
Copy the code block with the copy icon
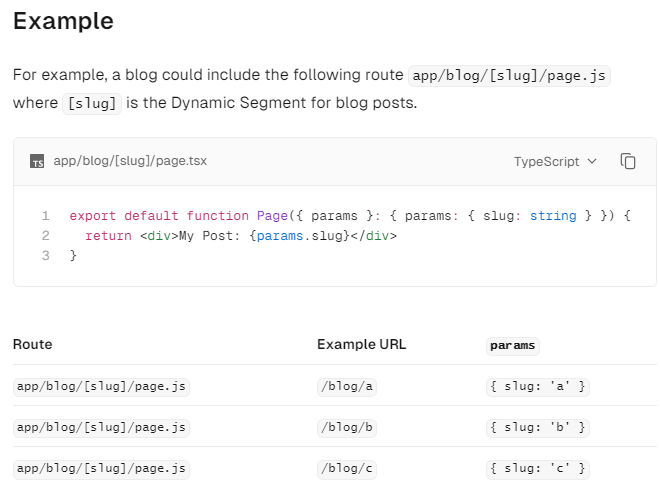point(628,161)
